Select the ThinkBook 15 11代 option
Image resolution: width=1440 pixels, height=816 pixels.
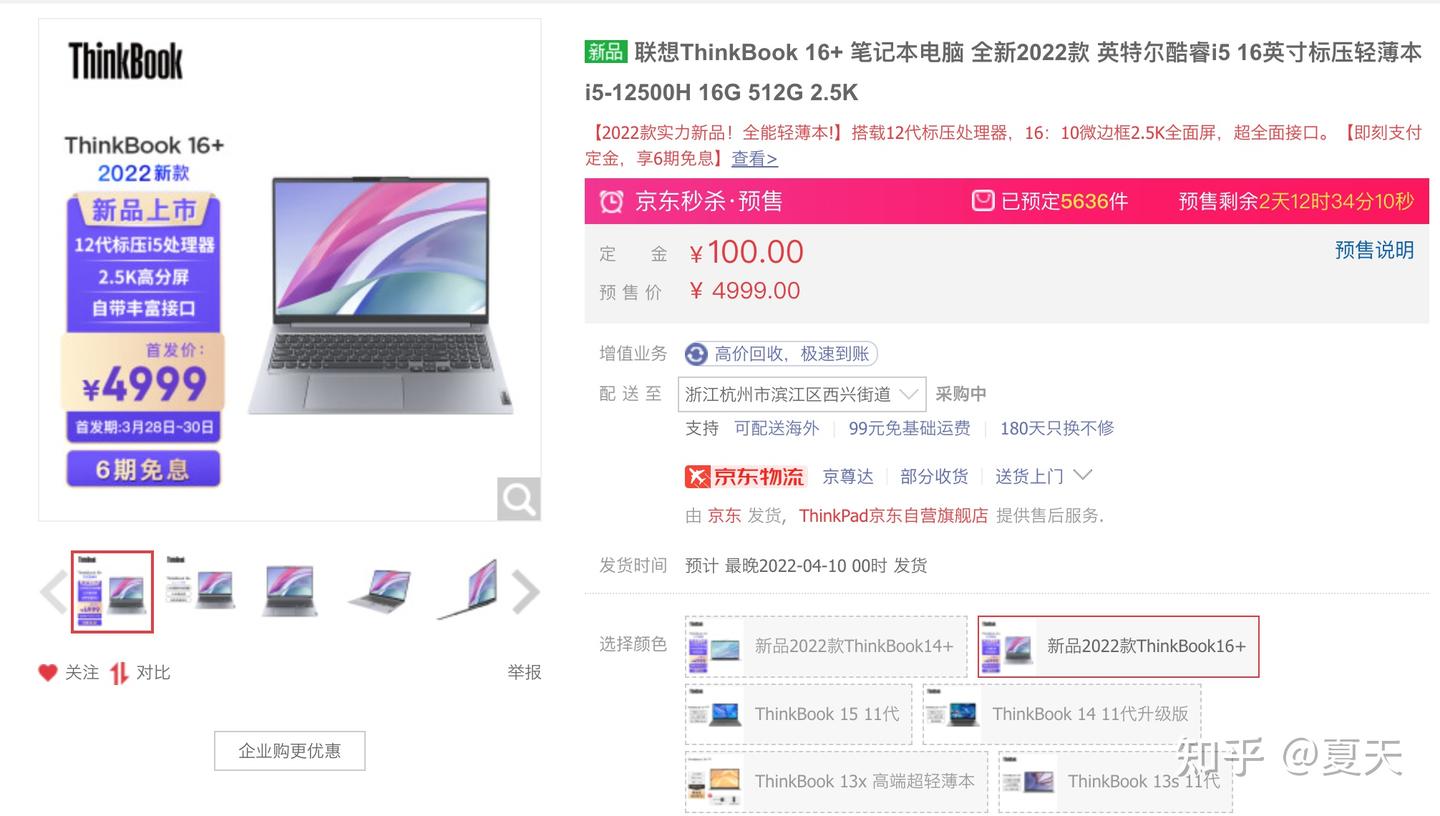[x=798, y=714]
